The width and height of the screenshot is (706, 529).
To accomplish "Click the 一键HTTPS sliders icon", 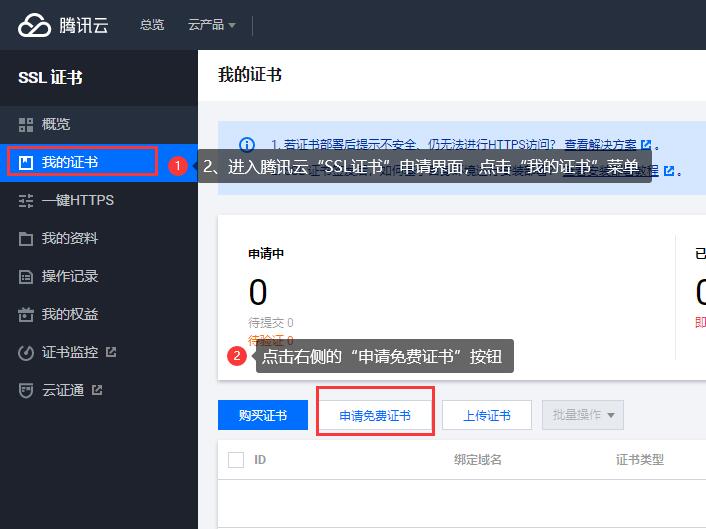I will (x=26, y=201).
